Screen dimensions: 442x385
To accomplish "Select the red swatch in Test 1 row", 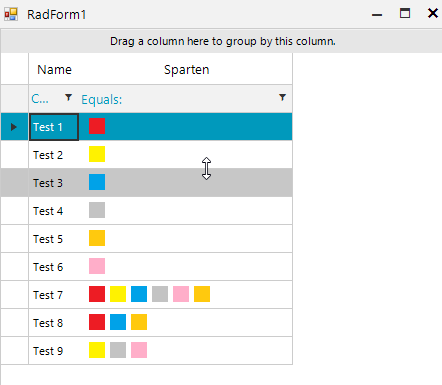I will point(97,126).
